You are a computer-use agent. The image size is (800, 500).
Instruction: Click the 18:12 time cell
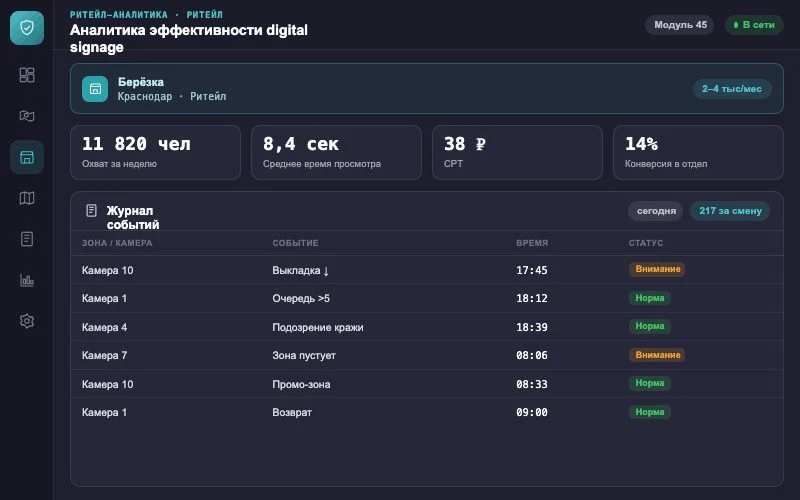(532, 298)
